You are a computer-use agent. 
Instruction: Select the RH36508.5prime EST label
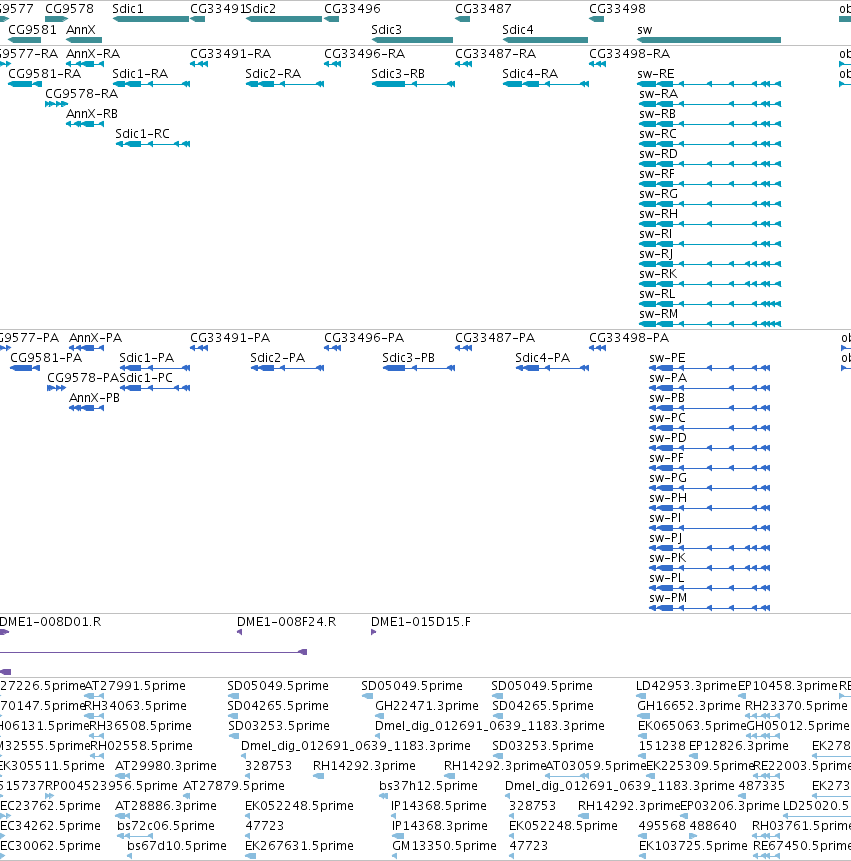[x=141, y=726]
